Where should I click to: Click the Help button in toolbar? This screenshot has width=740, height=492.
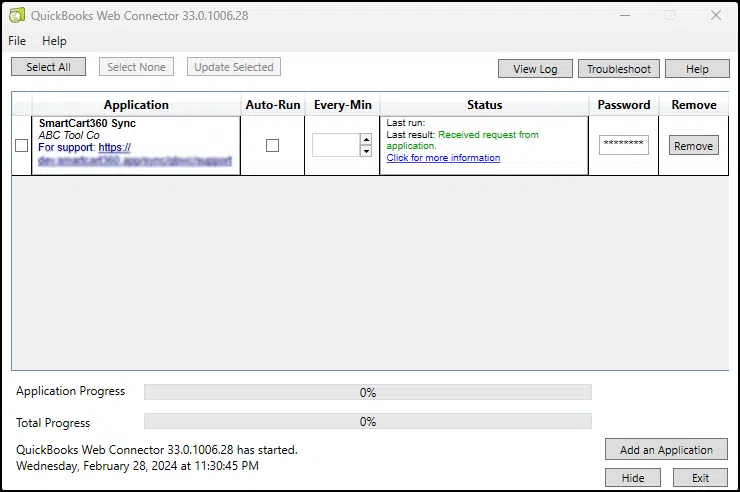click(697, 69)
